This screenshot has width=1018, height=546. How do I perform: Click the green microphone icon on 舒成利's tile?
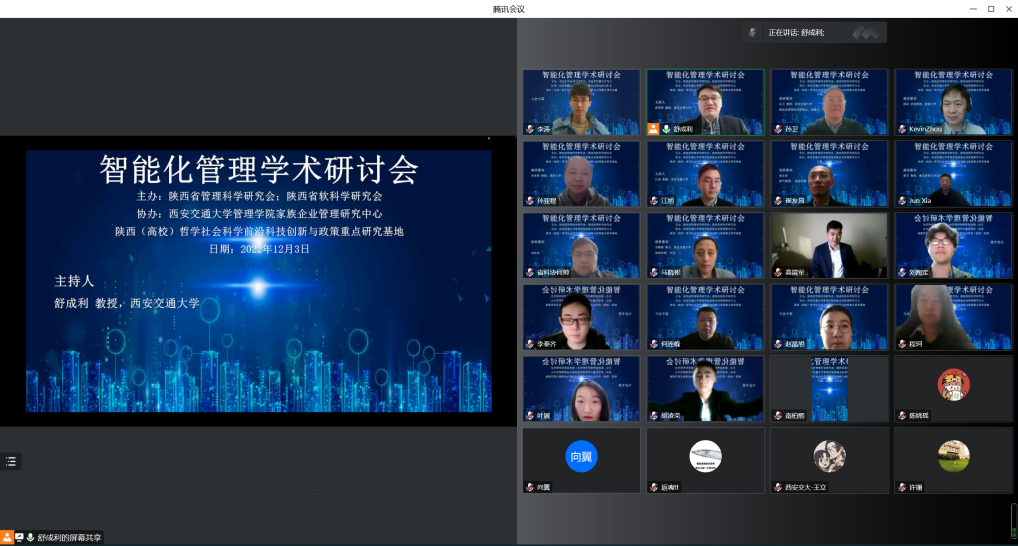point(666,129)
